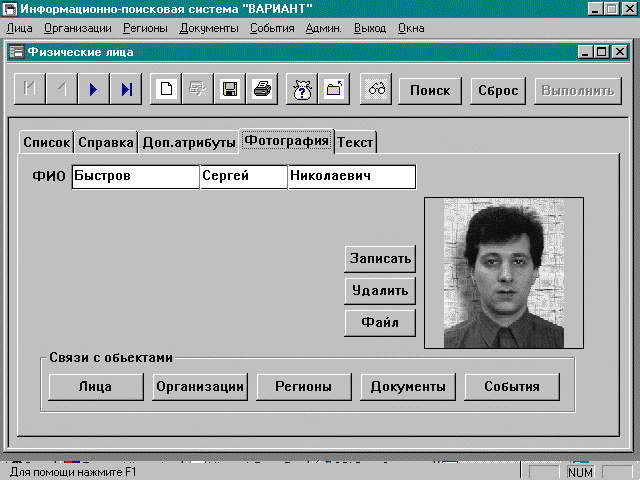640x480 pixels.
Task: Create a new blank record
Action: pyautogui.click(x=166, y=90)
